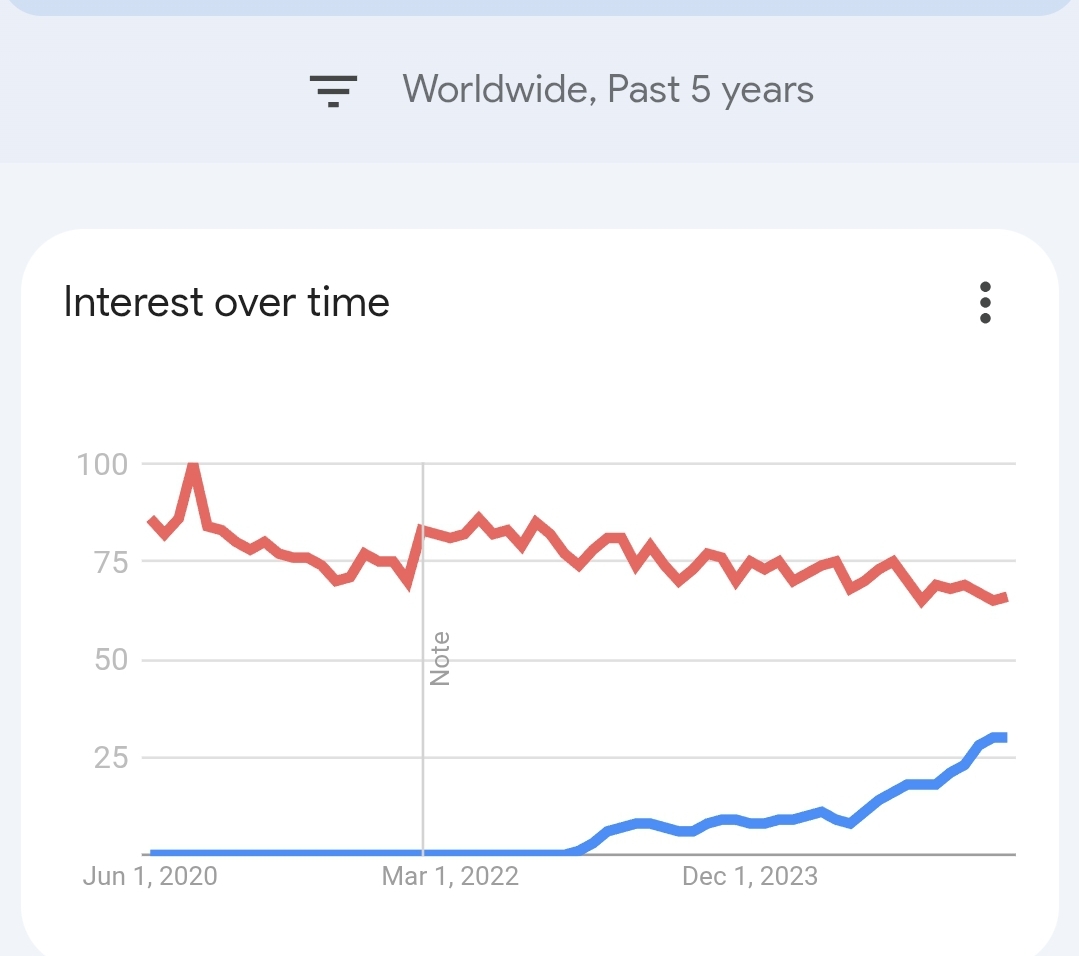1079x956 pixels.
Task: Select the red line's rightmost end point
Action: point(1004,598)
